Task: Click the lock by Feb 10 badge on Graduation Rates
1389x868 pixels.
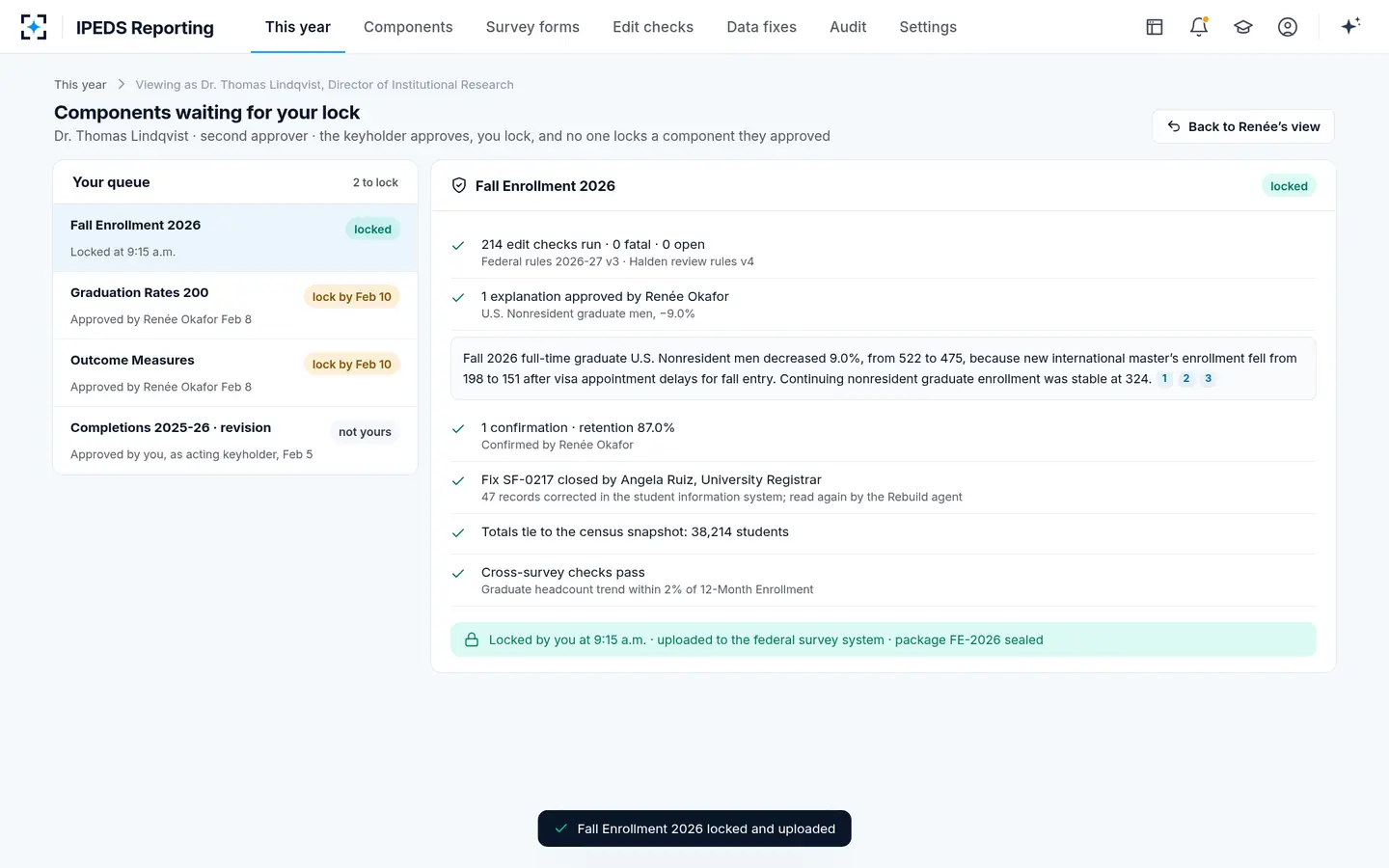Action: click(352, 297)
